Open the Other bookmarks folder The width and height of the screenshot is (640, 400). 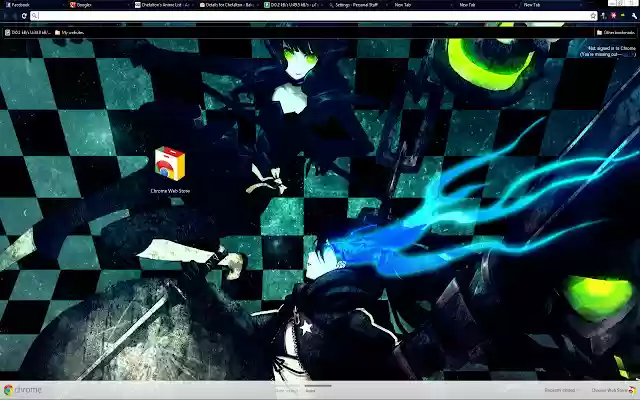(616, 32)
